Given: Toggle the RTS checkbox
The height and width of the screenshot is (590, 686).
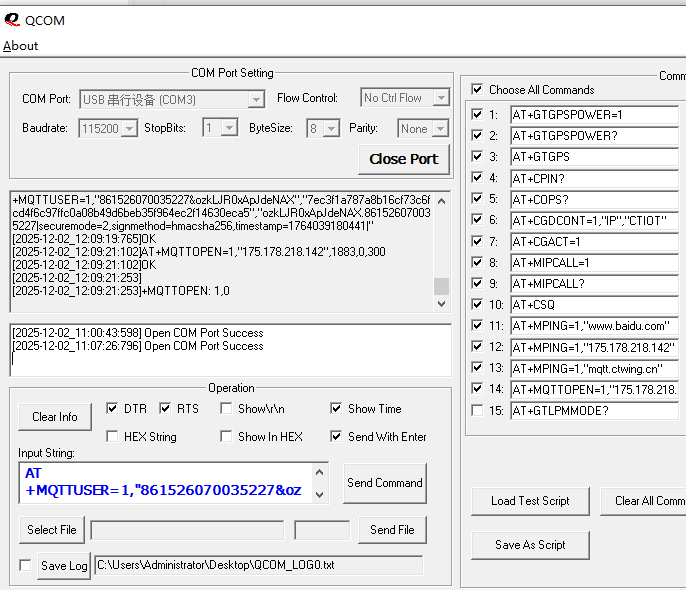Looking at the screenshot, I should point(167,409).
